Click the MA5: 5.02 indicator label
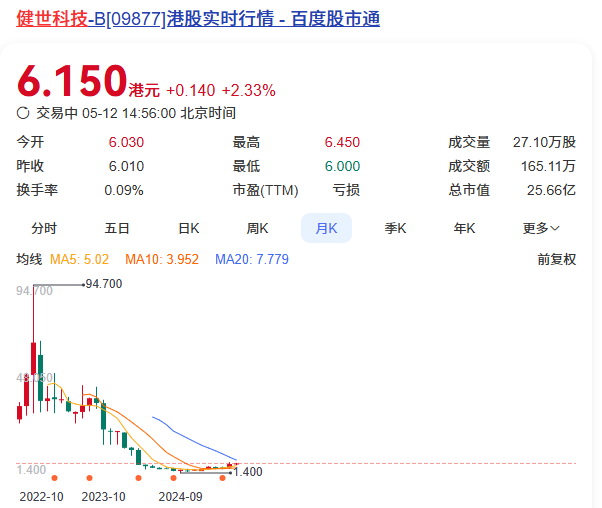 coord(79,260)
